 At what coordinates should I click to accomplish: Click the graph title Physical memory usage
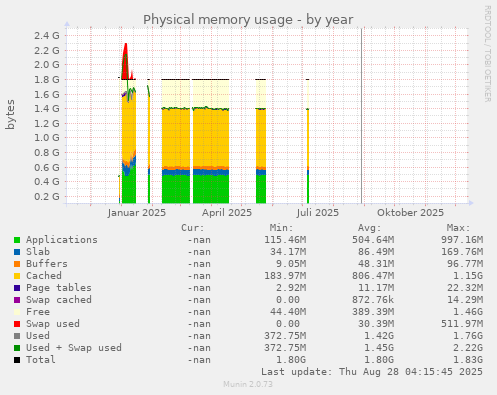248,20
